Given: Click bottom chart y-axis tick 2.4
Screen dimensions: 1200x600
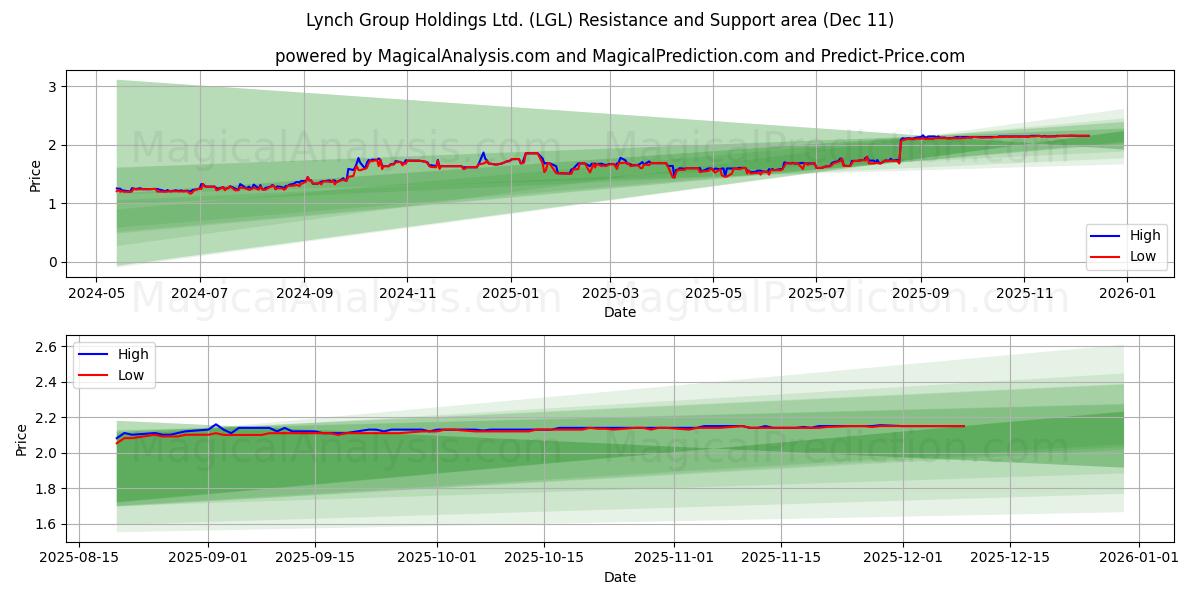Looking at the screenshot, I should click(x=47, y=382).
